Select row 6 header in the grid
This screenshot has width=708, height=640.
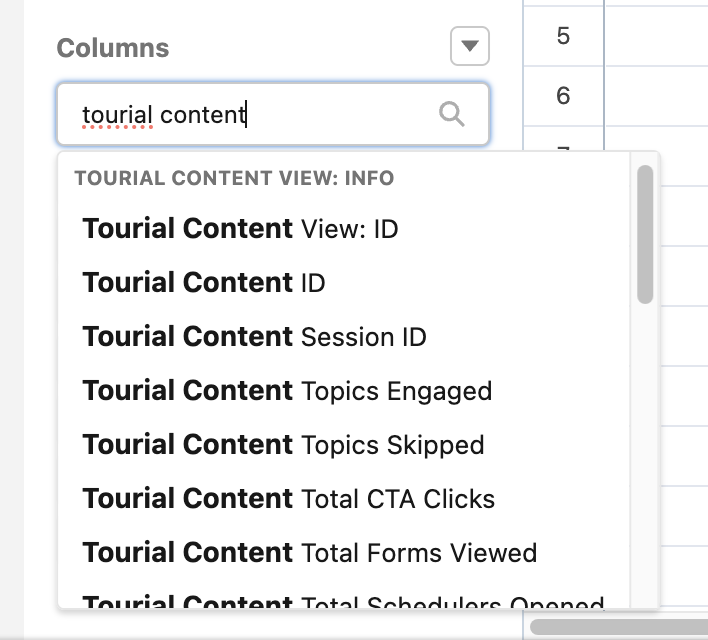click(x=563, y=96)
